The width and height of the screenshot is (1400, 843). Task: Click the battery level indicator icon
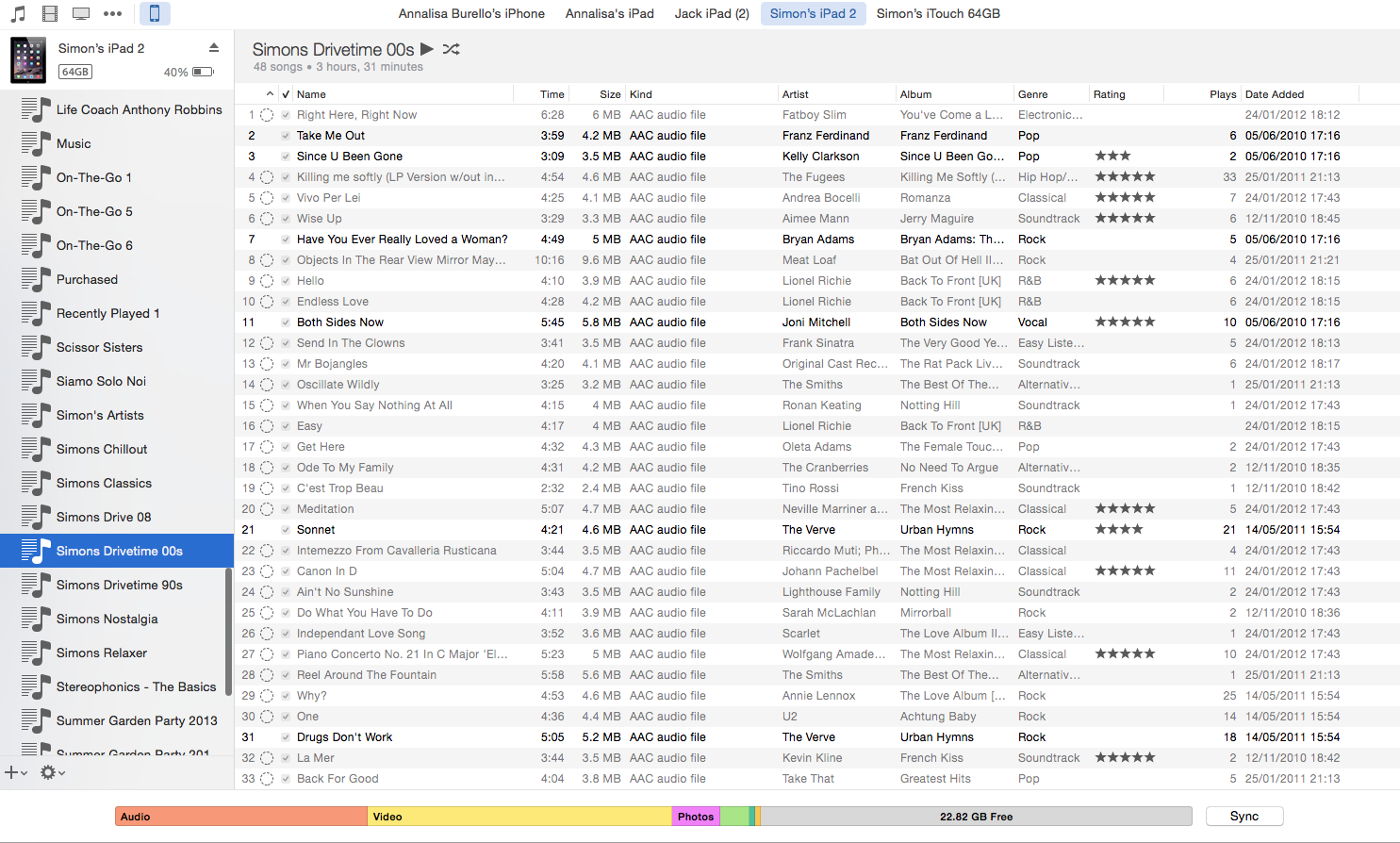point(203,72)
